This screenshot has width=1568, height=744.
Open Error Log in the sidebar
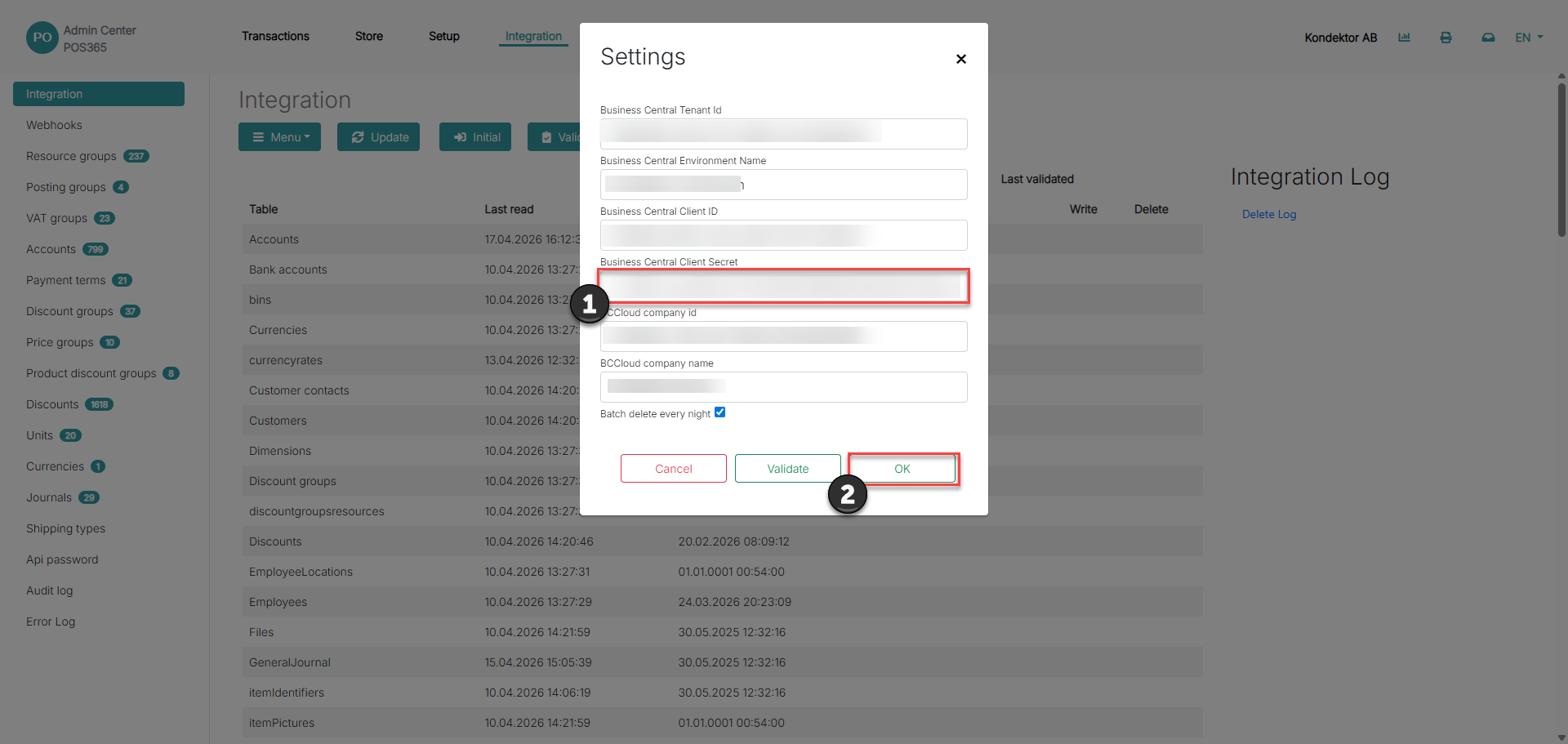click(x=51, y=621)
